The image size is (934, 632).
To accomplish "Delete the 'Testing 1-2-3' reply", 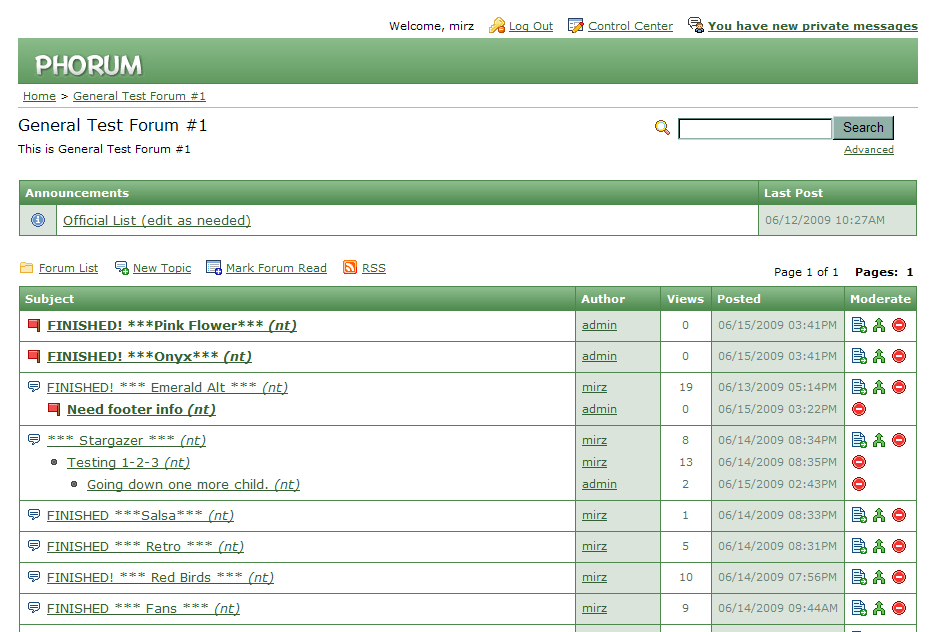I will pyautogui.click(x=859, y=462).
